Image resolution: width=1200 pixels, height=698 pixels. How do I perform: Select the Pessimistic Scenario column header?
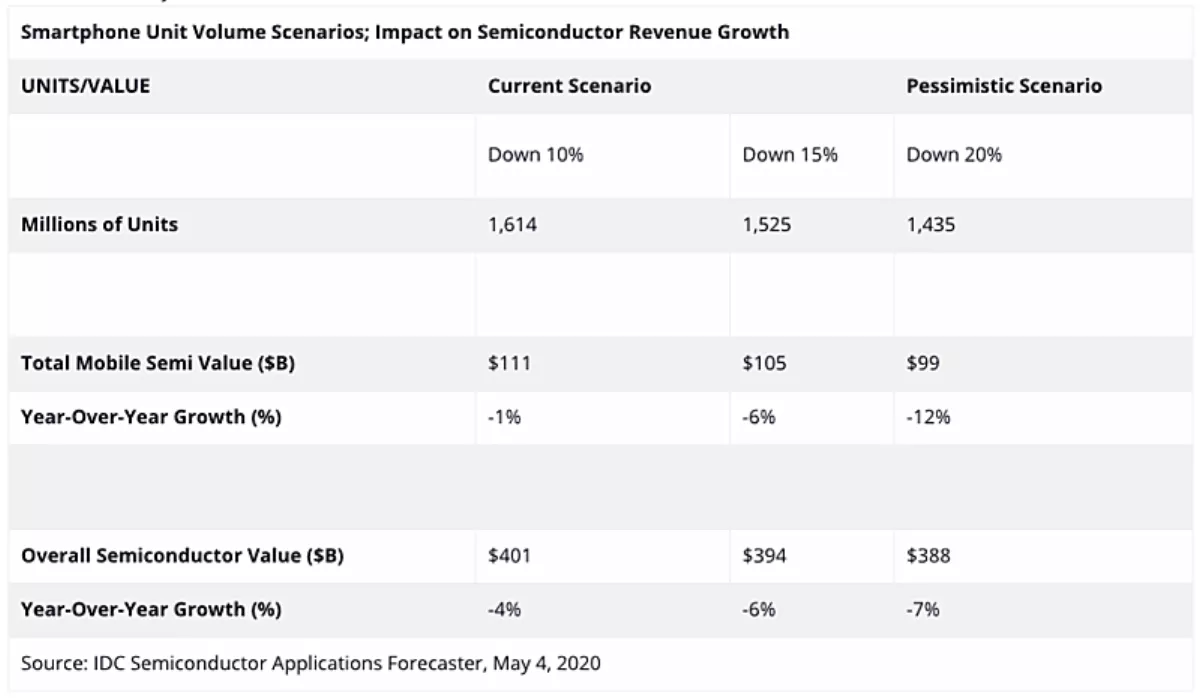pos(1004,86)
